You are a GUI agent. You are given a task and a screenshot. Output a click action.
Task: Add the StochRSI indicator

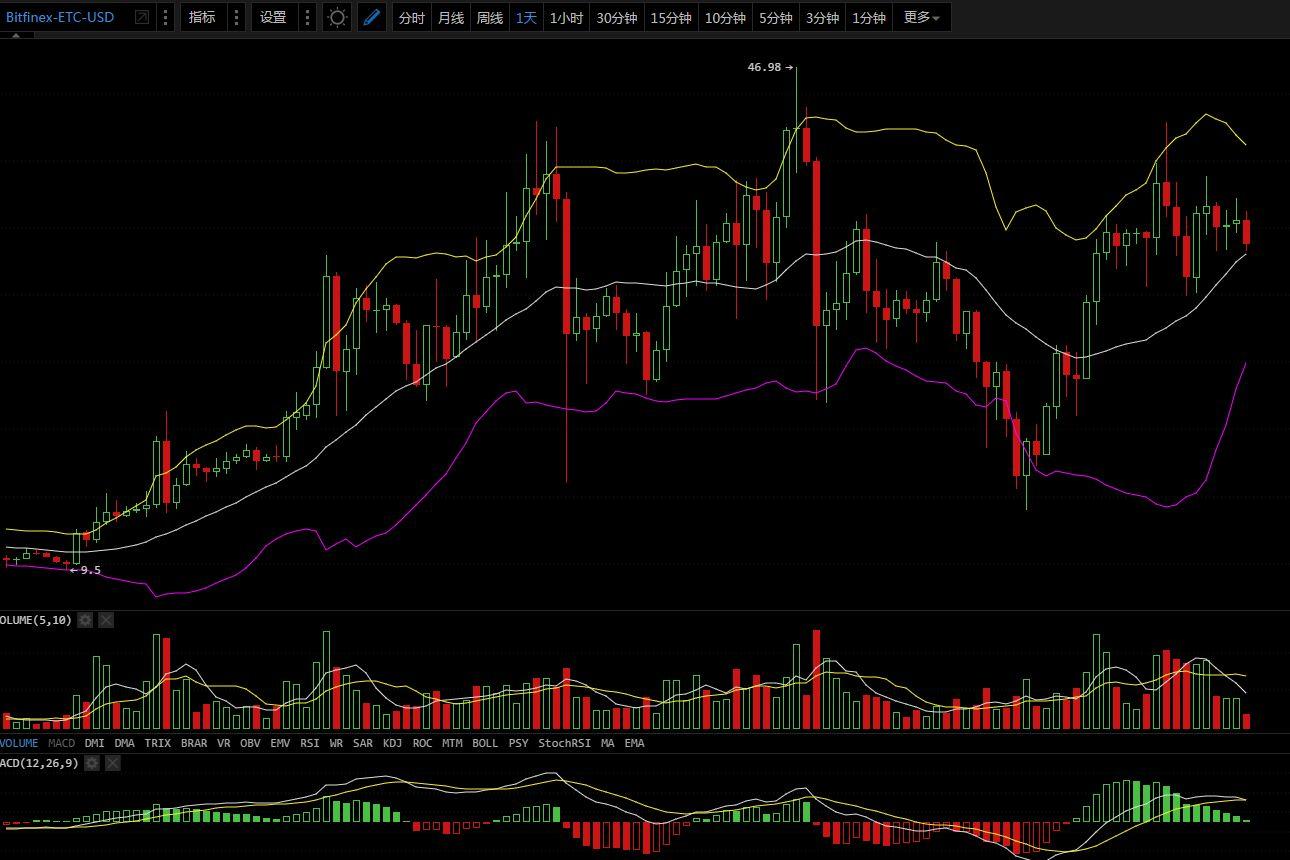click(565, 743)
